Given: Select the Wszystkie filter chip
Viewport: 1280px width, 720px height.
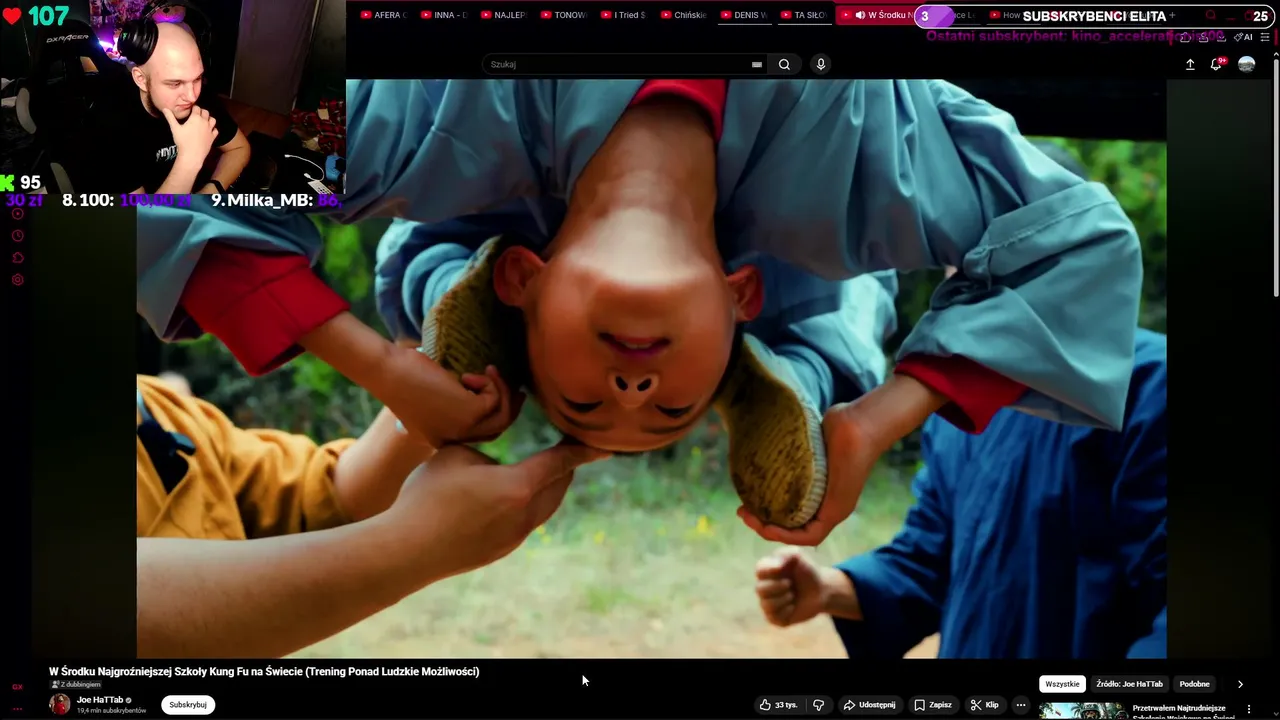Looking at the screenshot, I should (x=1062, y=684).
